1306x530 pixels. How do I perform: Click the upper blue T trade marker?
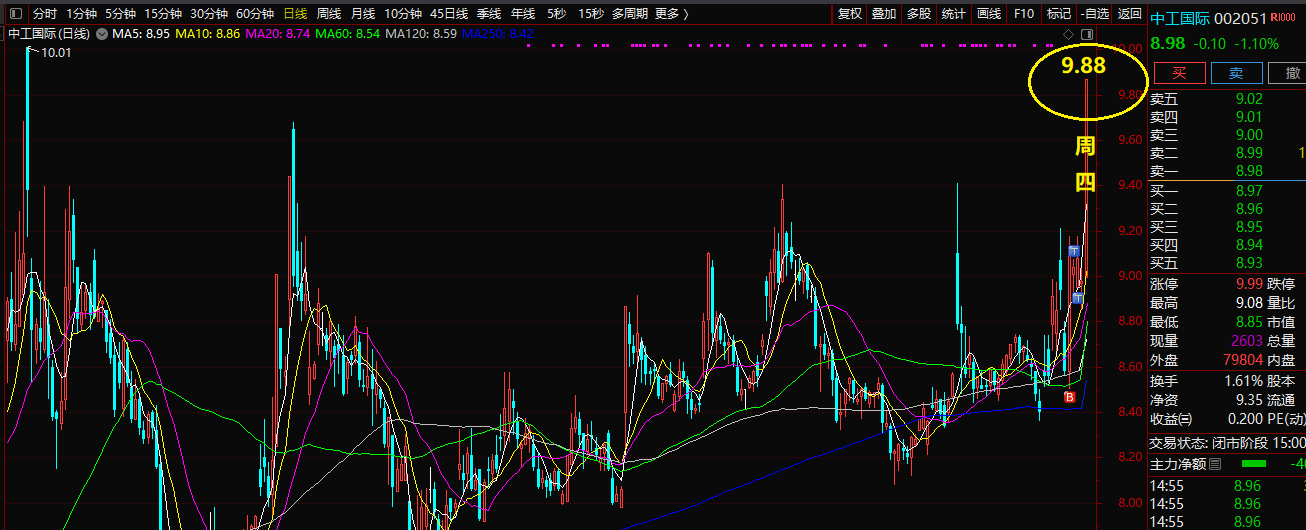click(1073, 251)
